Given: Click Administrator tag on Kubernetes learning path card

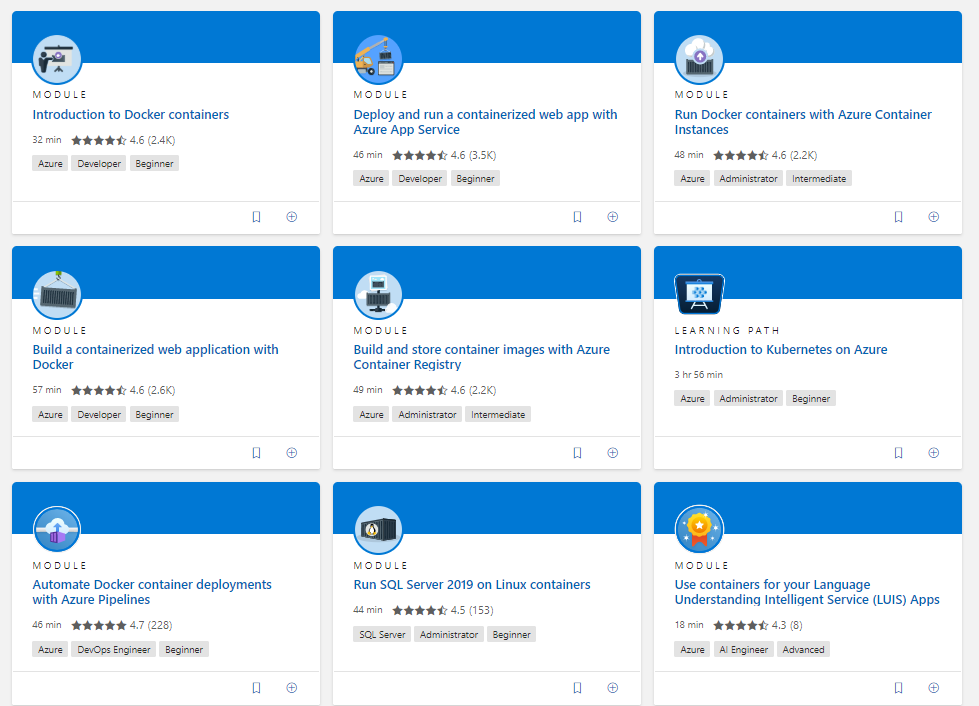Looking at the screenshot, I should [748, 398].
